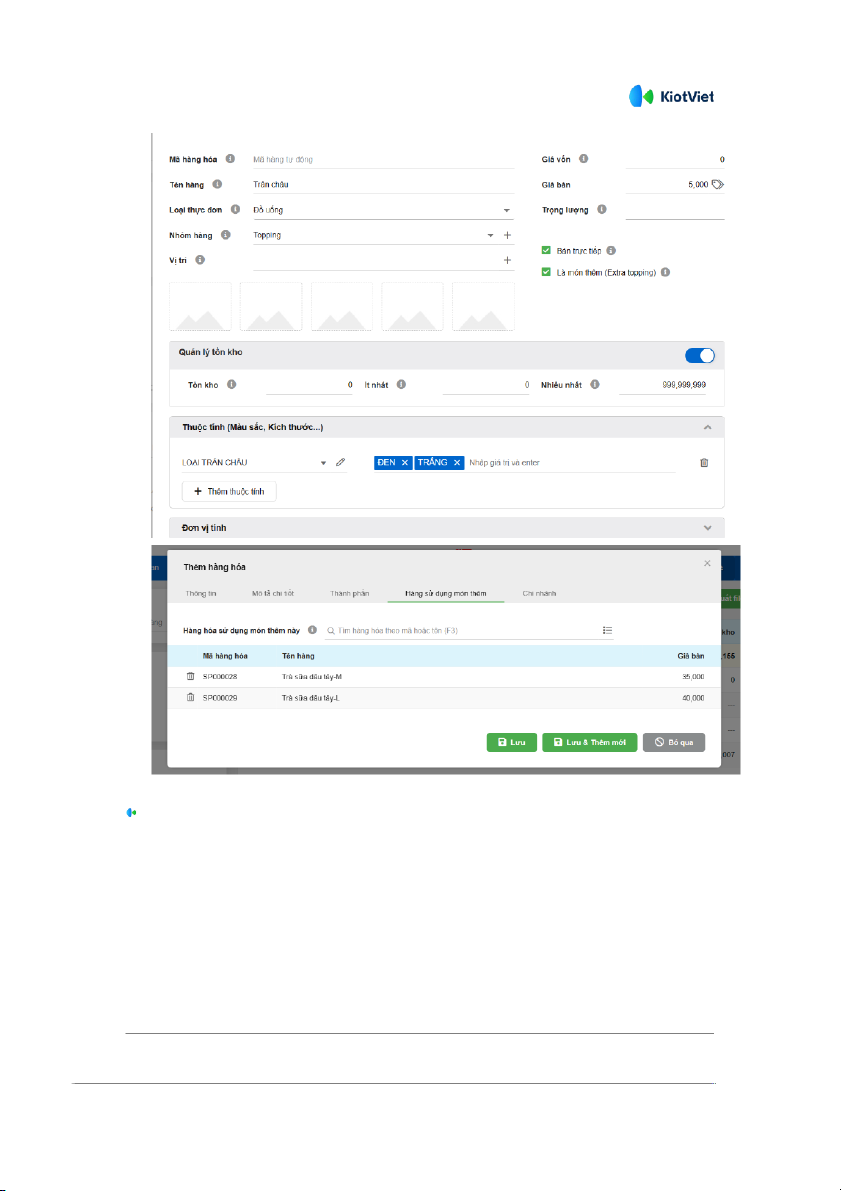Open the Chi nhánh tab

coord(539,593)
